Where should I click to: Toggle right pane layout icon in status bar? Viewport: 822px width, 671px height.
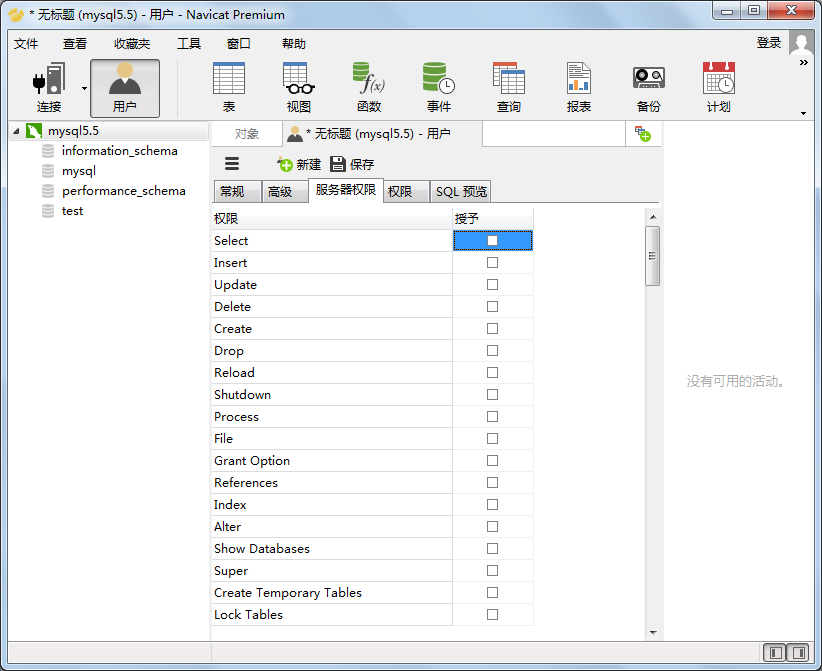coord(798,653)
